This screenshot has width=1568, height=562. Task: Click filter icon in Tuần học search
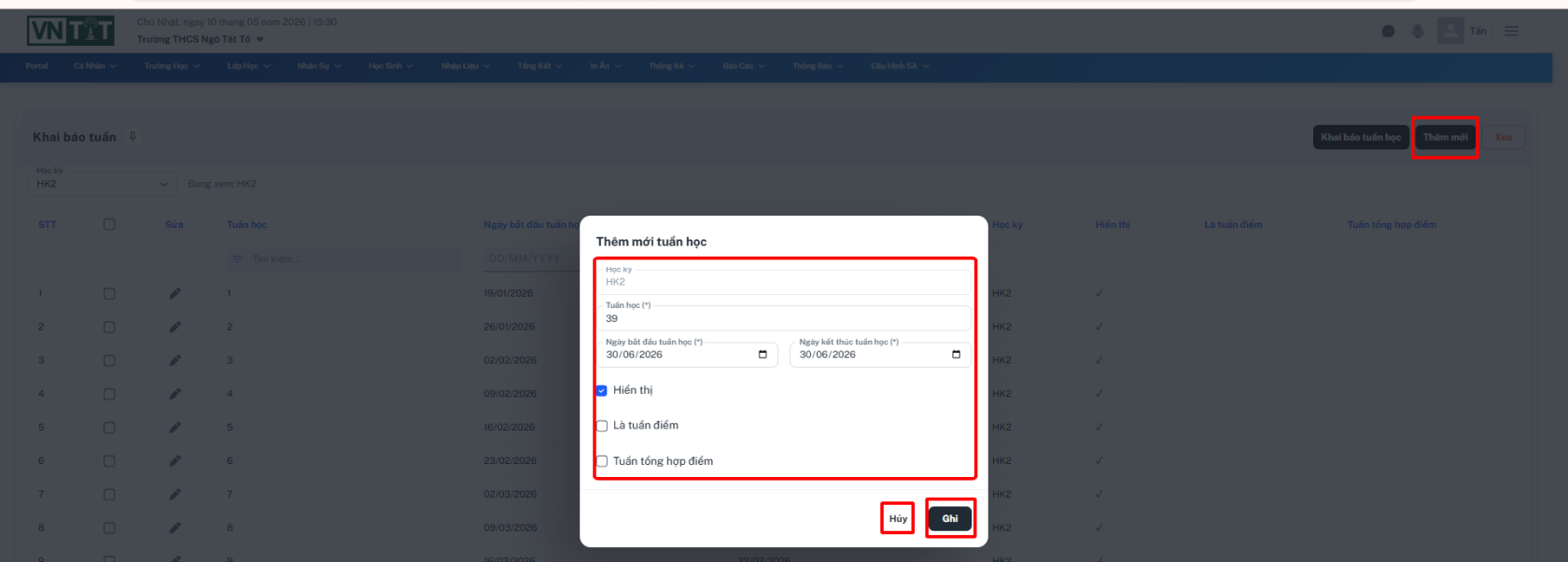[x=237, y=259]
